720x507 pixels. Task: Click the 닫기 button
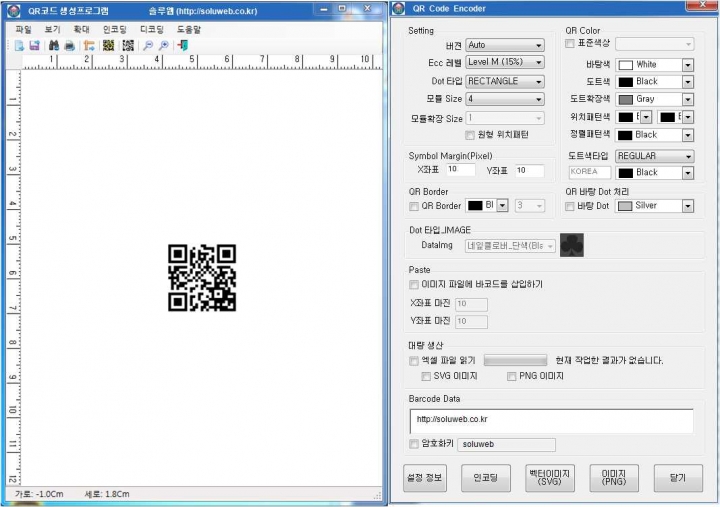[678, 478]
